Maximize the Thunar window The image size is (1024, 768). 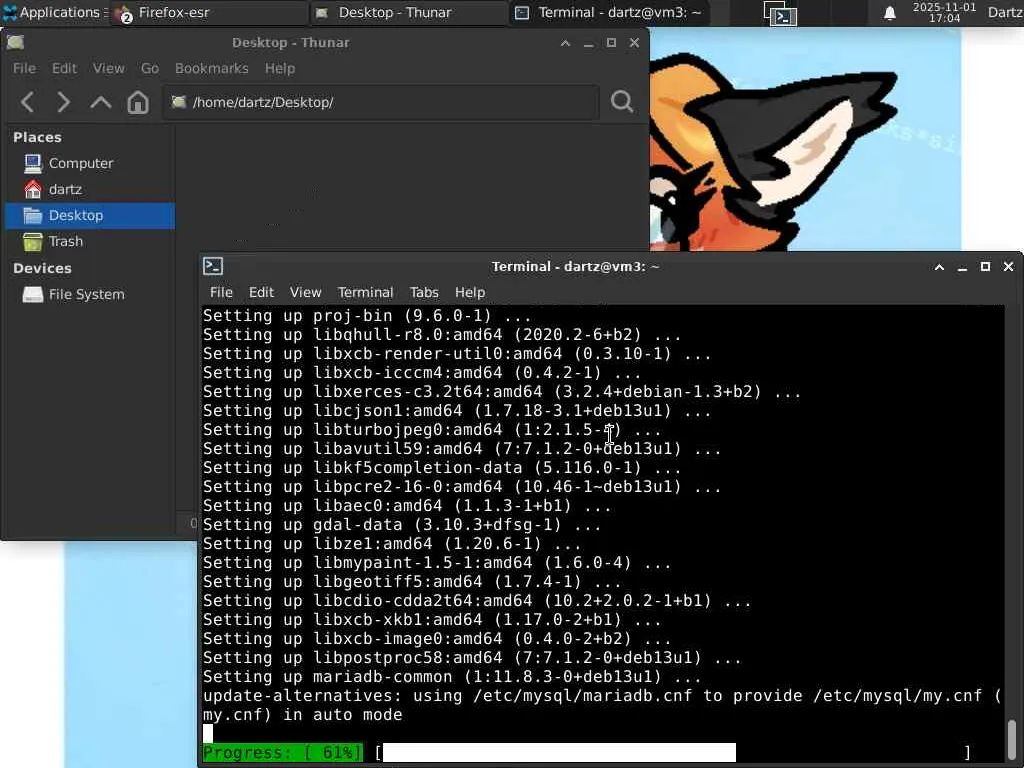coord(611,43)
